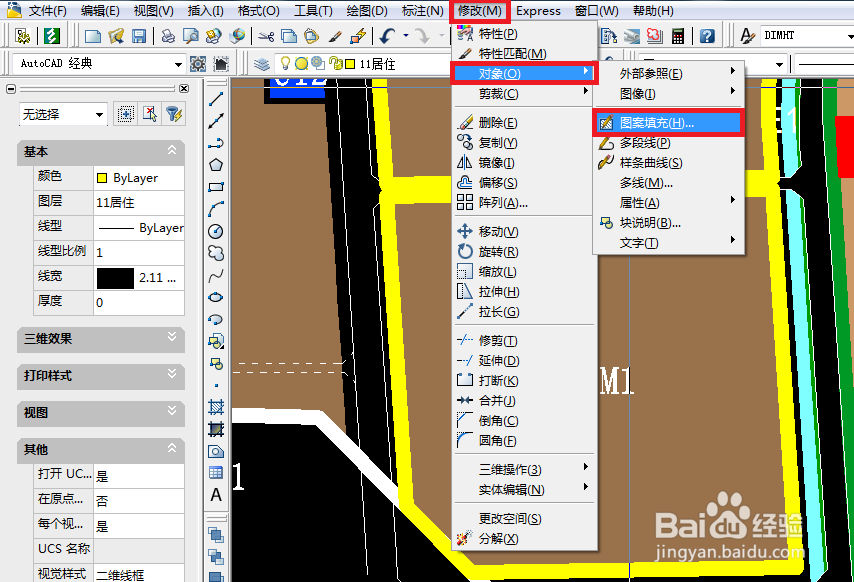Click the Plot Preview icon
Image resolution: width=854 pixels, height=582 pixels.
[191, 36]
